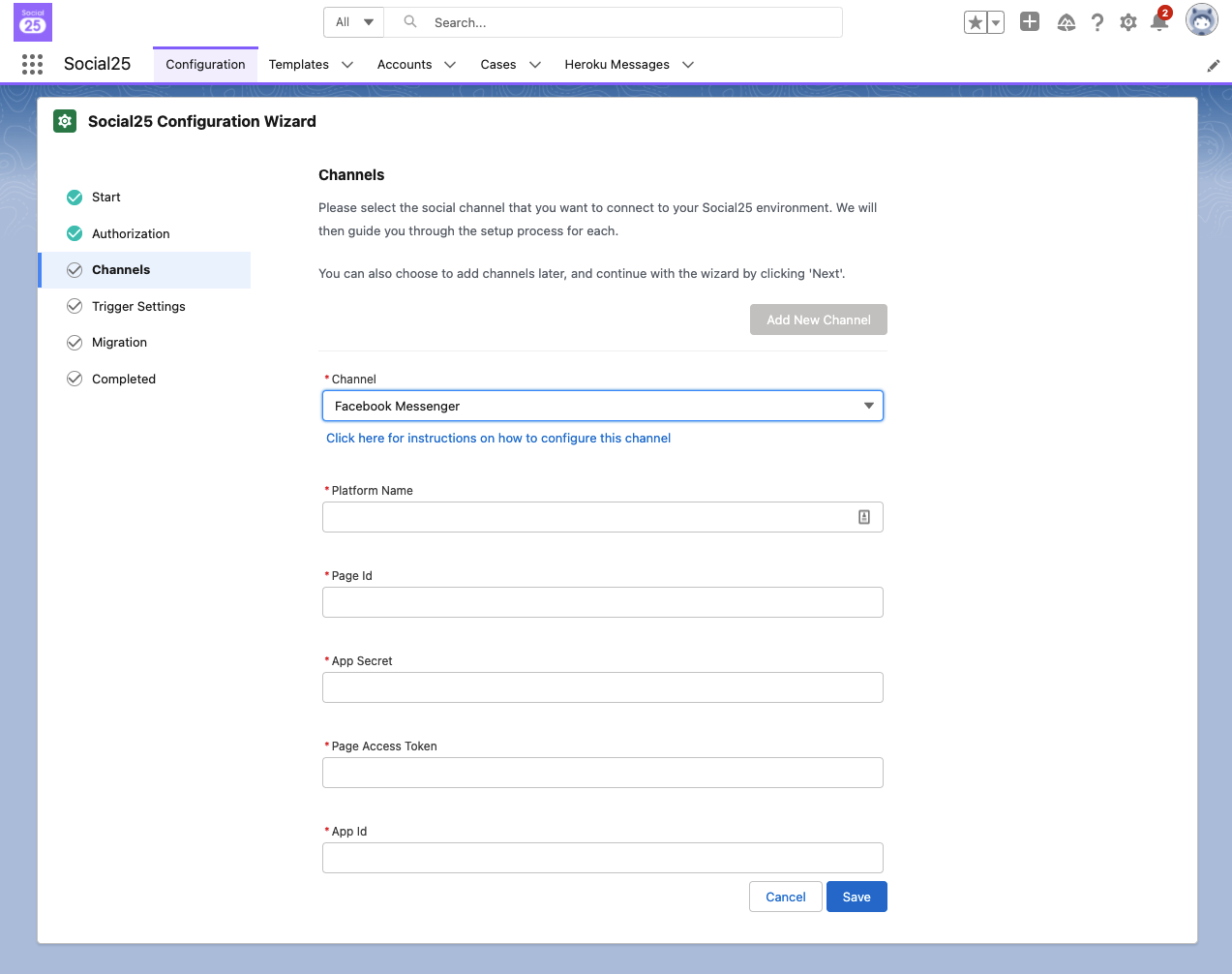The image size is (1232, 974).
Task: Save the channel configuration
Action: 856,897
